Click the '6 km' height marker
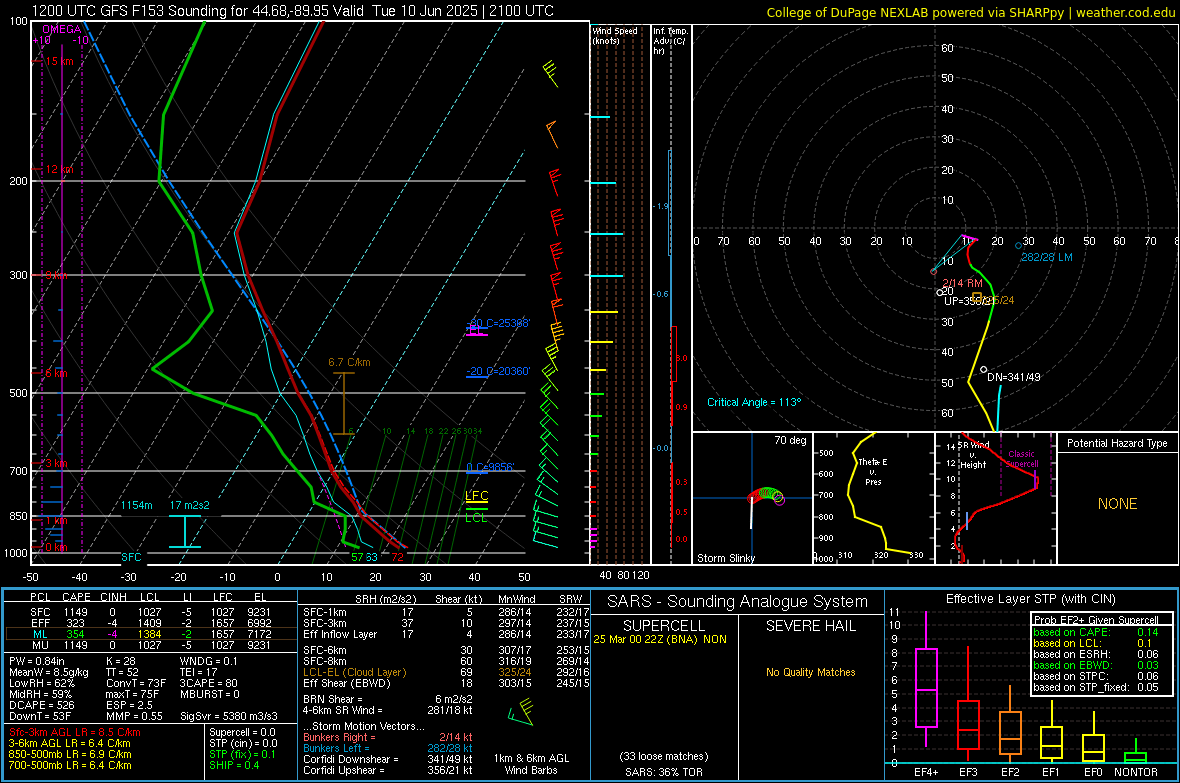The image size is (1180, 783). tap(56, 373)
